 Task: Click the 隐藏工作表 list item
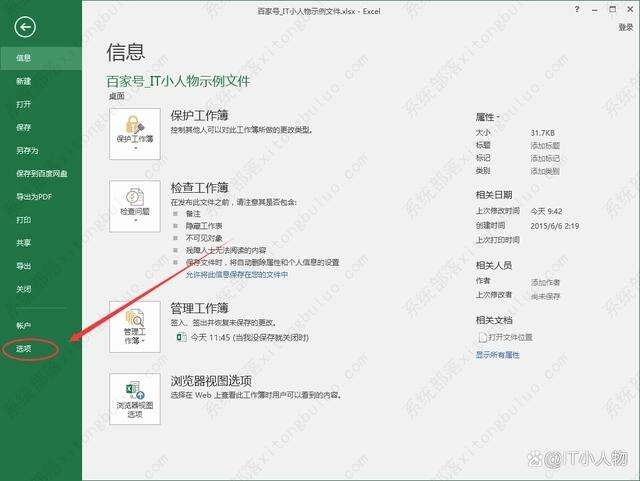coord(204,225)
